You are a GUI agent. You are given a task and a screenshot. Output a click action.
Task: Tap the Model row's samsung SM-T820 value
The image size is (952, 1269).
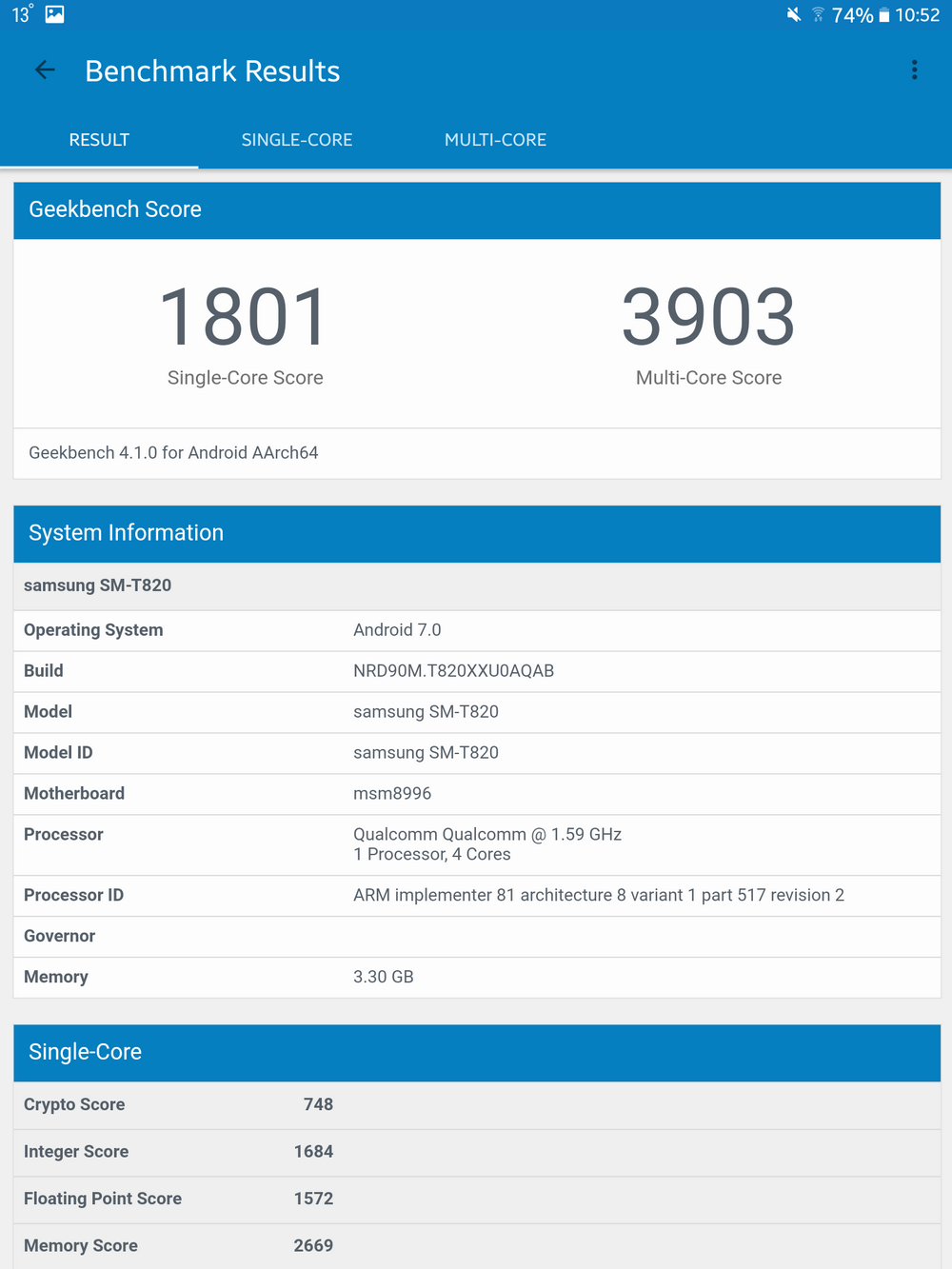coord(426,712)
